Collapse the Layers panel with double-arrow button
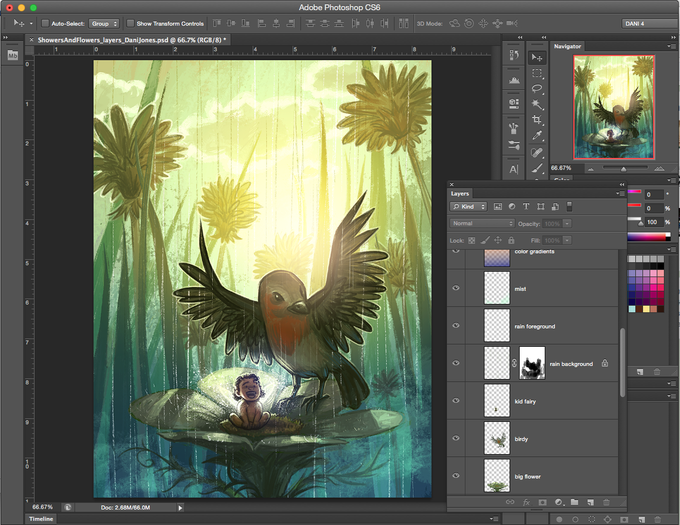The width and height of the screenshot is (680, 525). coord(621,185)
